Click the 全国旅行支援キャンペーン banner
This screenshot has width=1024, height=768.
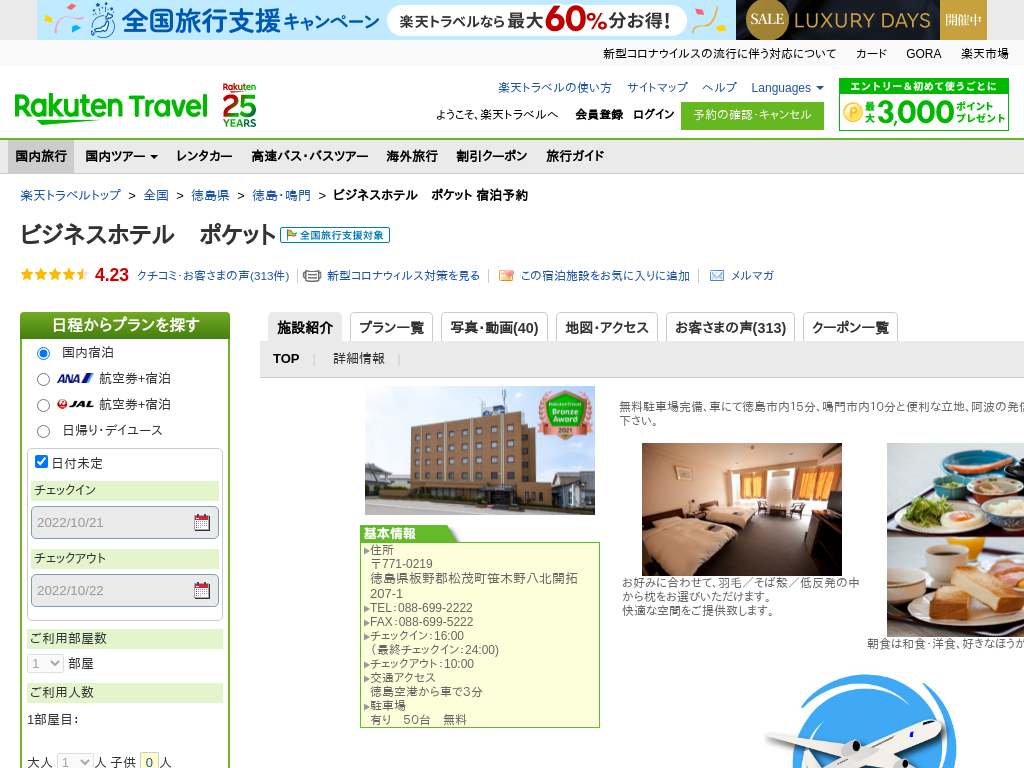coord(387,20)
